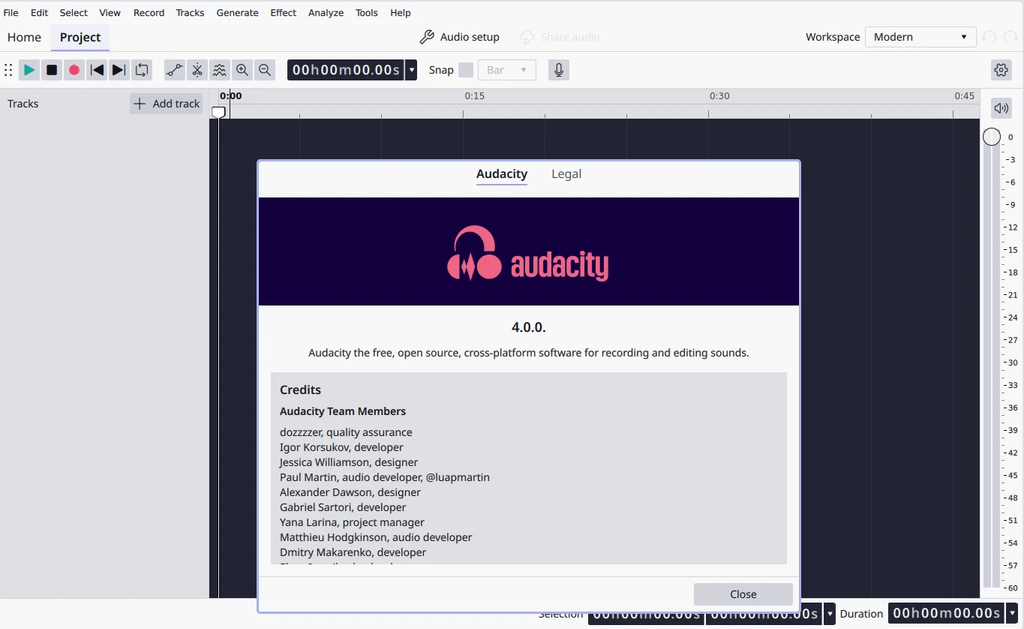Click the main time display 00h00m00.00s
Image resolution: width=1024 pixels, height=629 pixels.
346,70
